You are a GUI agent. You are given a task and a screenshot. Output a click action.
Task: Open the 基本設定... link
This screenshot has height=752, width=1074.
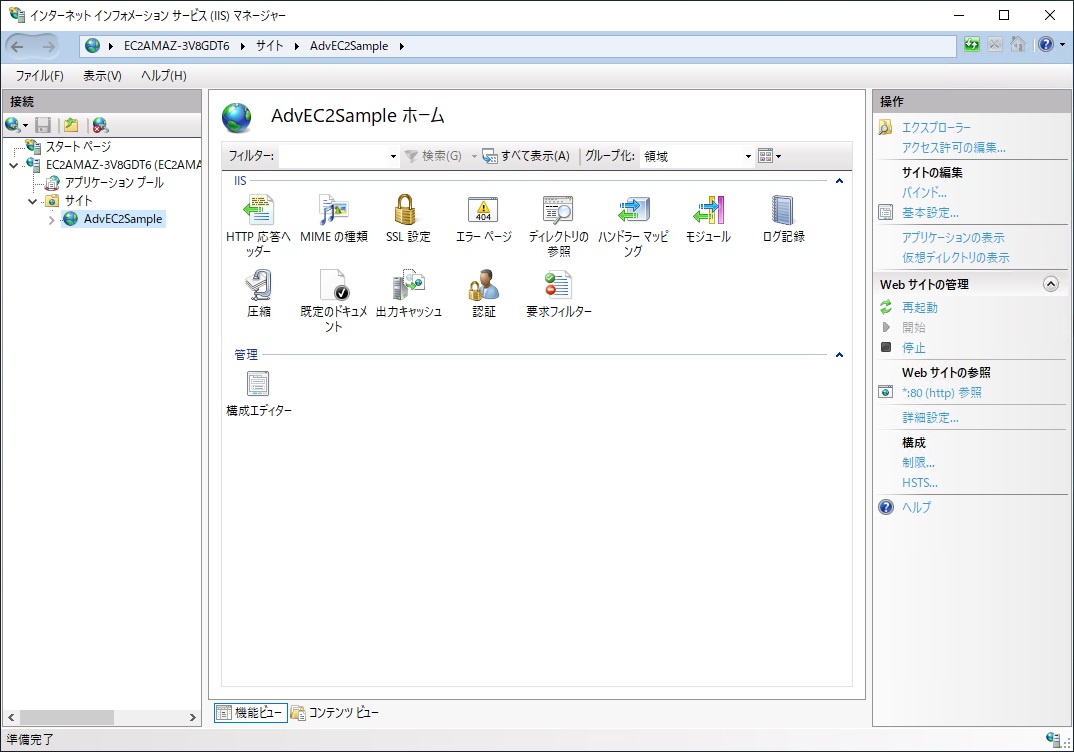tap(930, 213)
